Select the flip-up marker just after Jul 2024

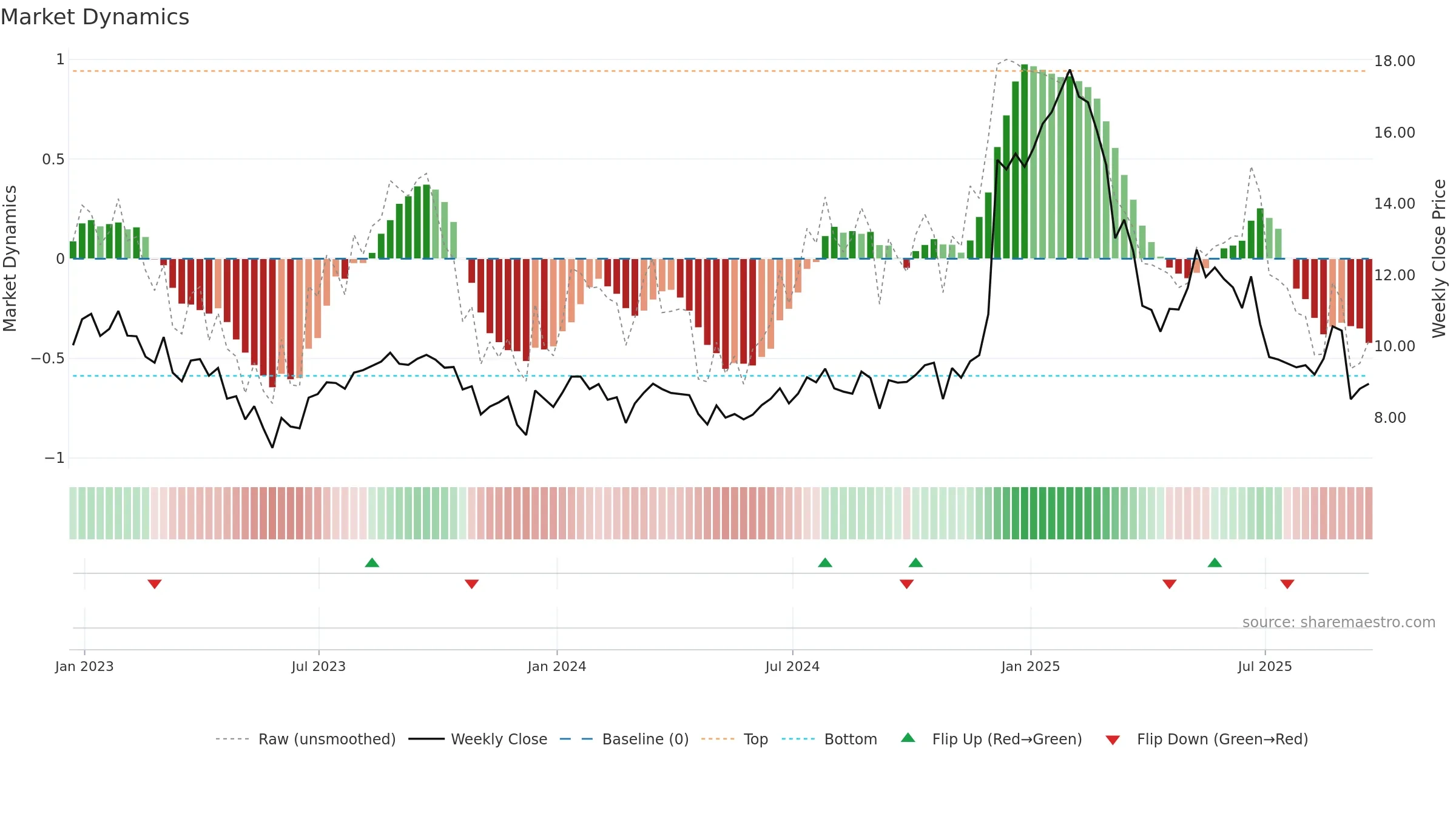825,562
